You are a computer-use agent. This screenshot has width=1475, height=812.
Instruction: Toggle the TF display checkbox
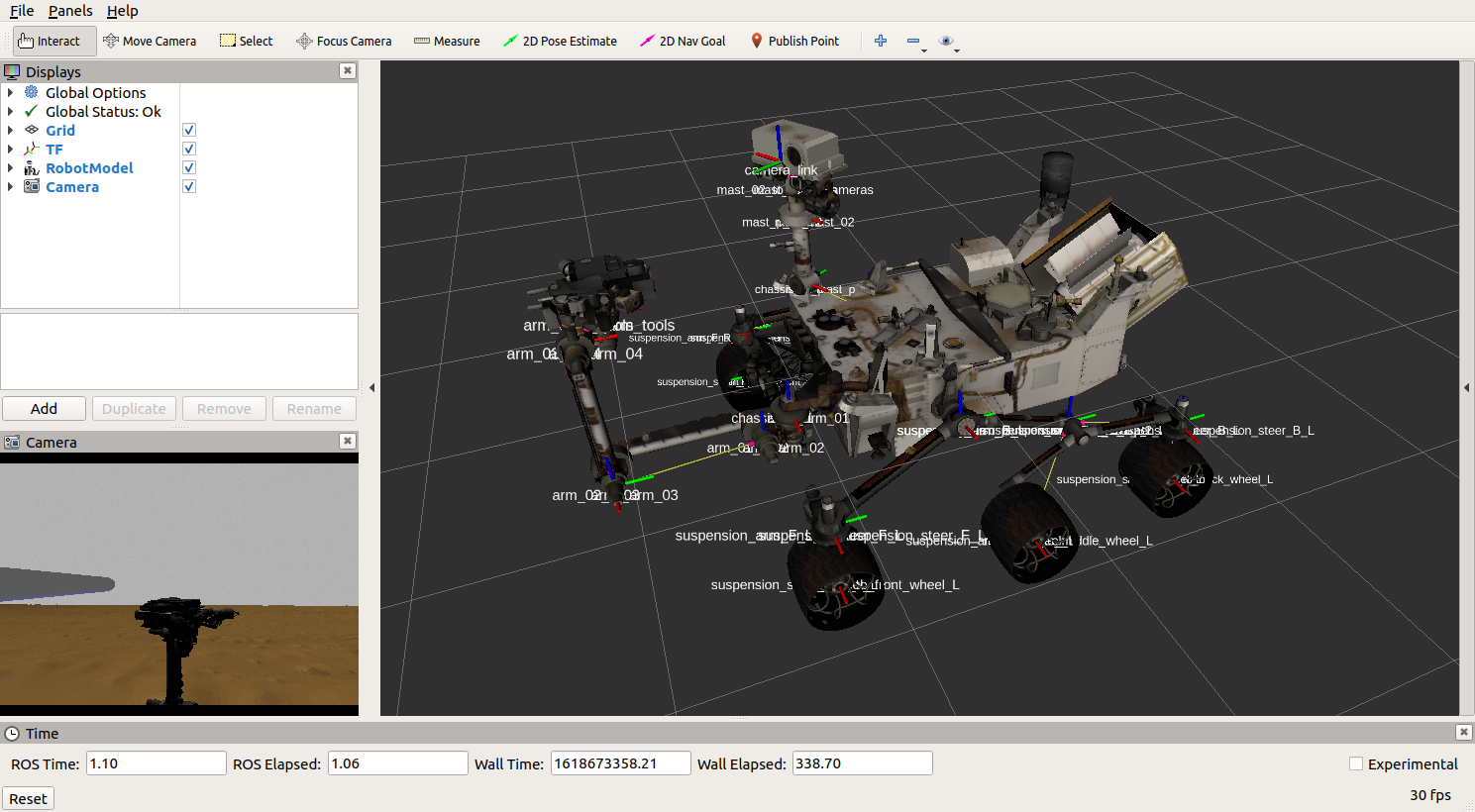point(189,149)
